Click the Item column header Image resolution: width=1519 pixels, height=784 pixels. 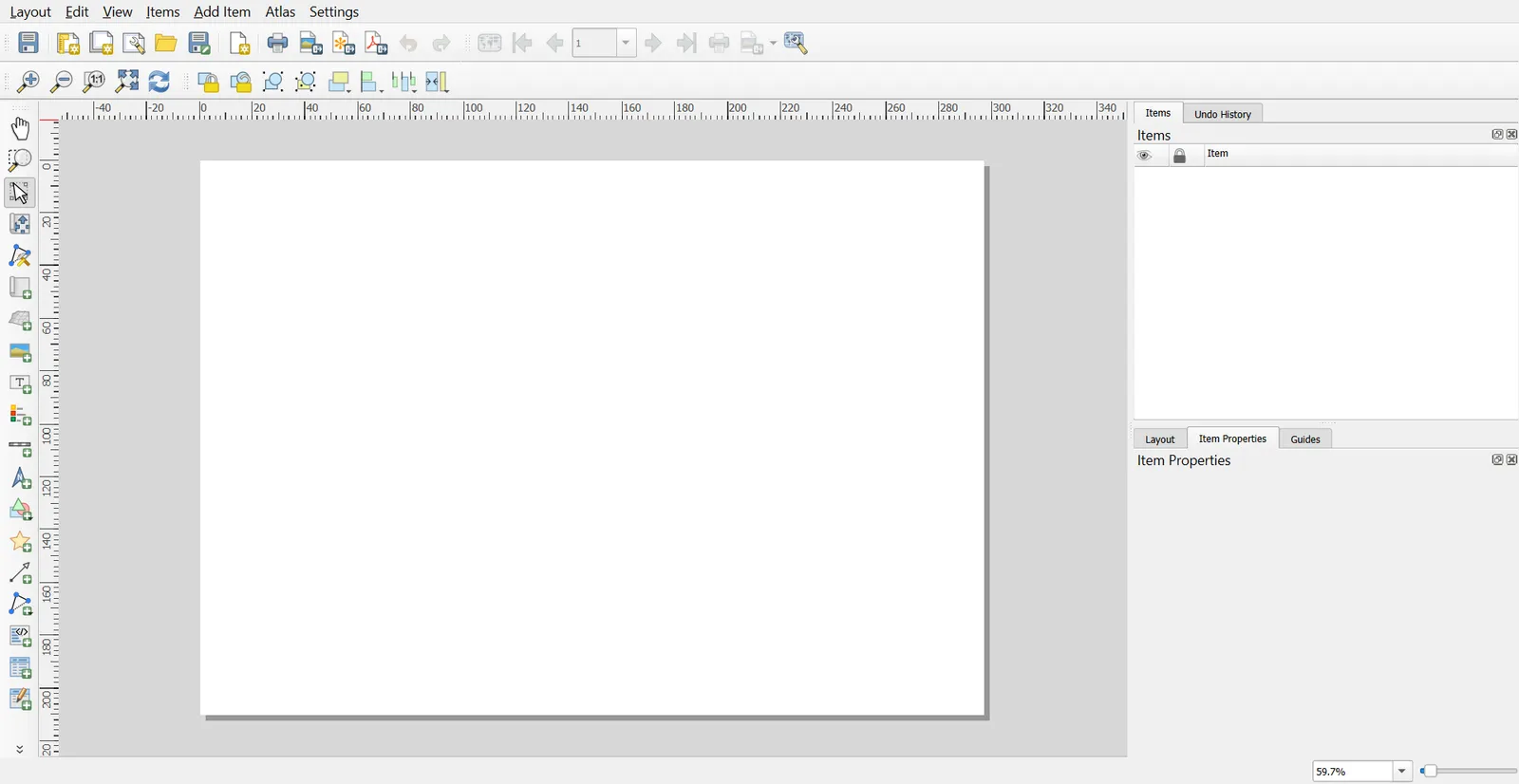(1360, 155)
